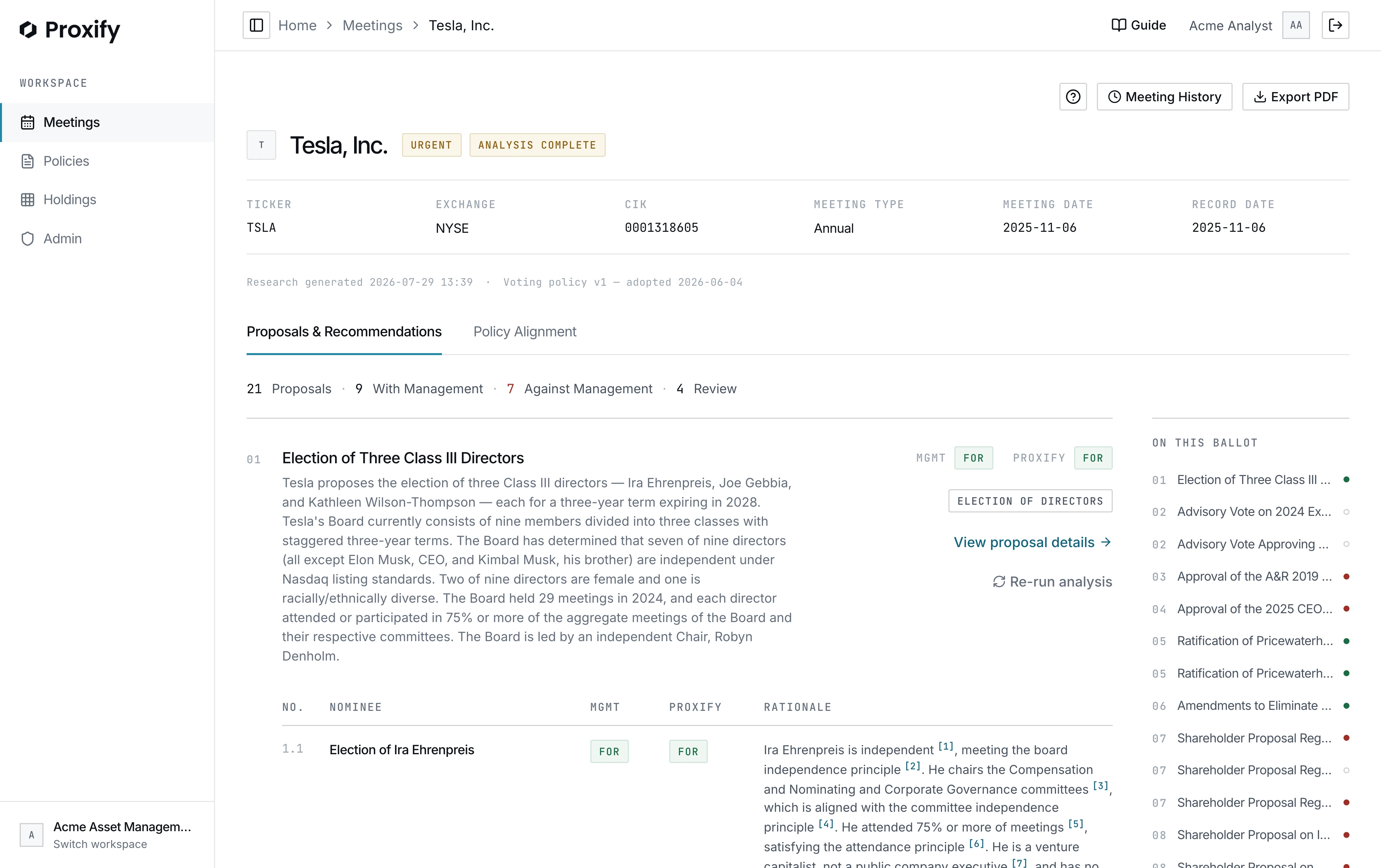Click the 7 Against Management count

coord(579,389)
